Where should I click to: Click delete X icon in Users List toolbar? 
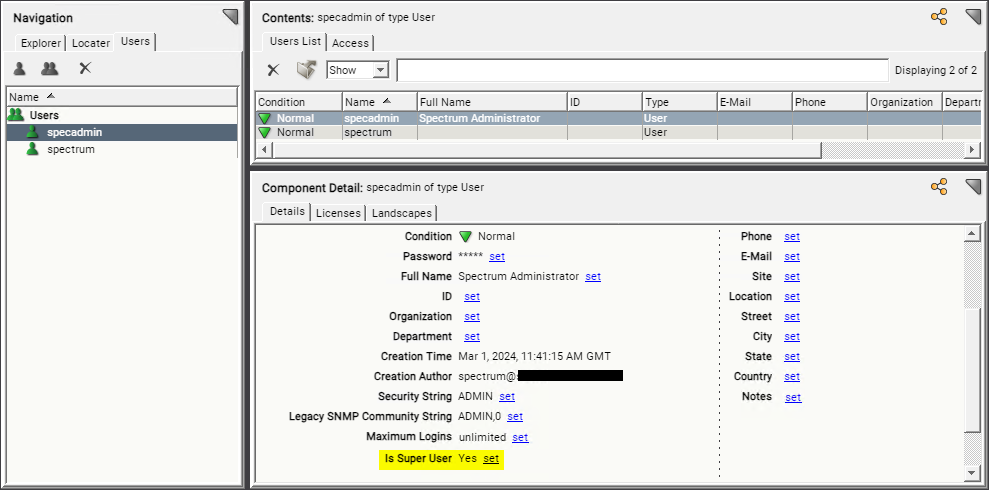click(272, 70)
